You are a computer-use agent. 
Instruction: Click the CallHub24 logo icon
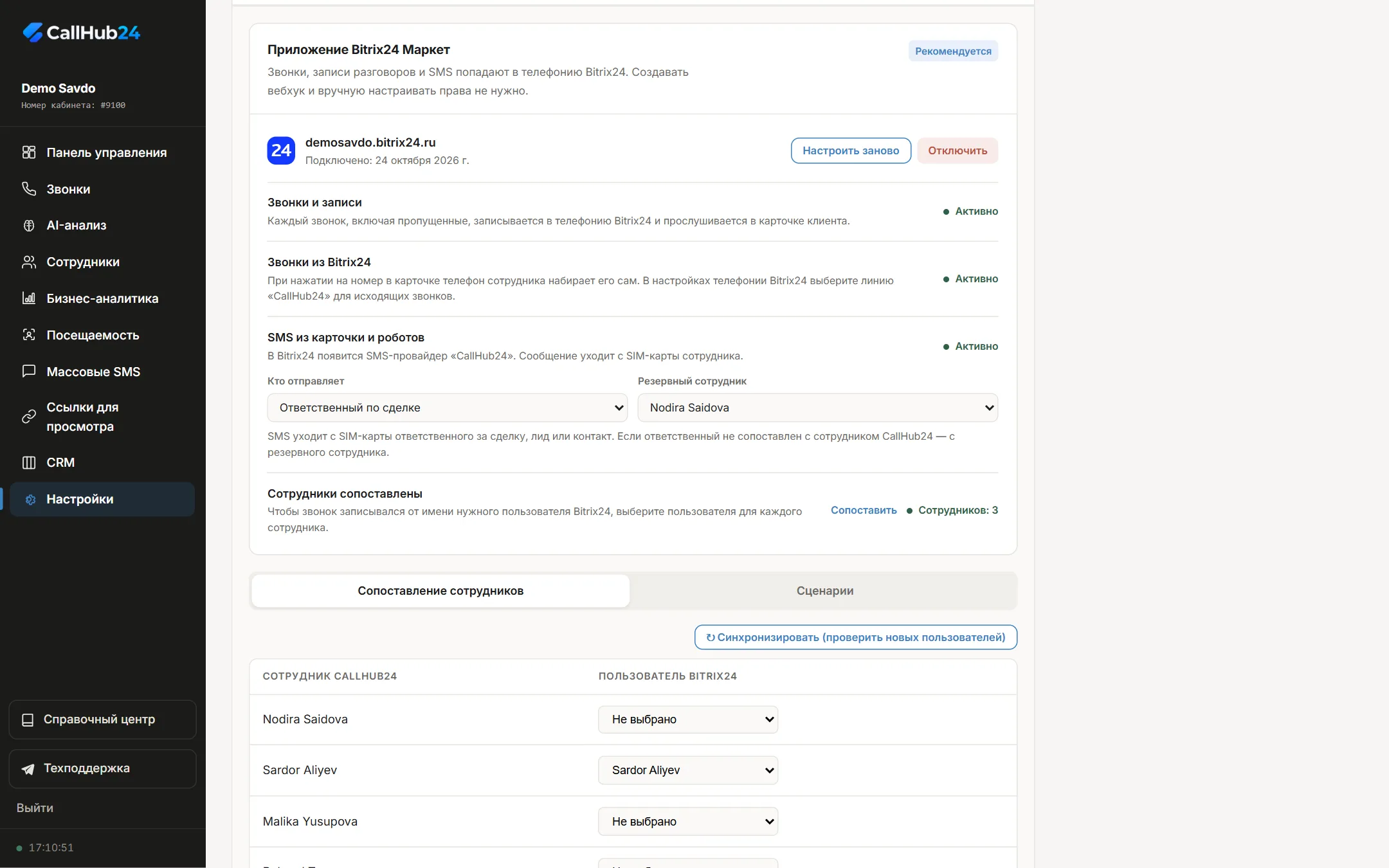[33, 32]
